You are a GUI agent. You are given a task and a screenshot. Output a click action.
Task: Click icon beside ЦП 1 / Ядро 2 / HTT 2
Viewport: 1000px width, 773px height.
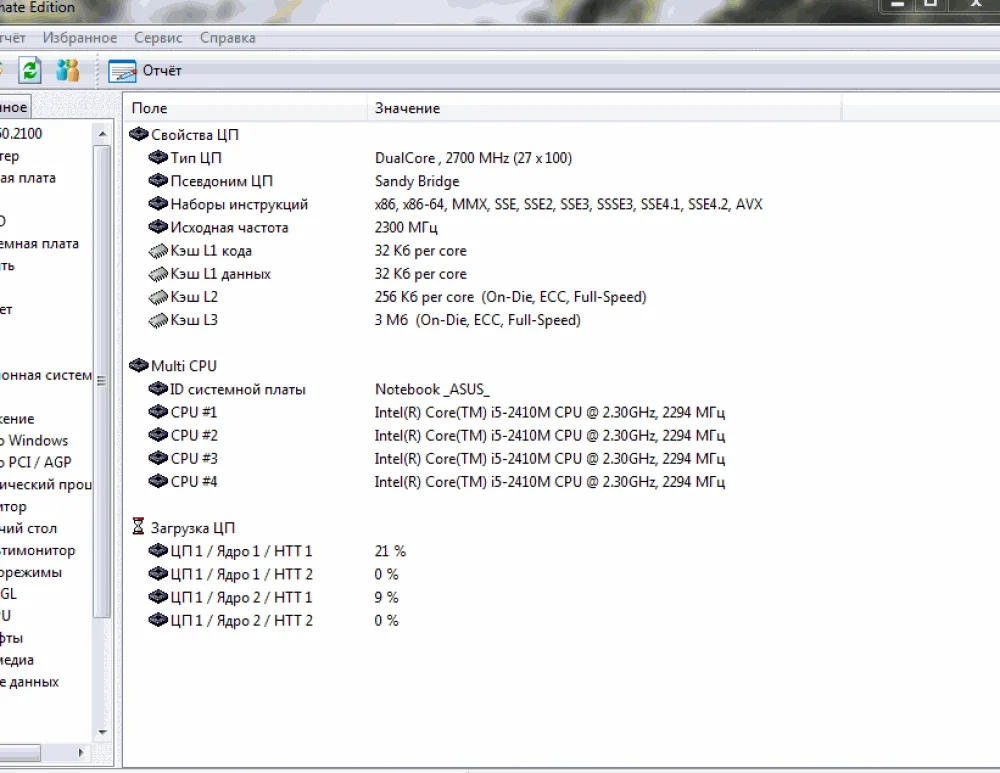tap(158, 620)
